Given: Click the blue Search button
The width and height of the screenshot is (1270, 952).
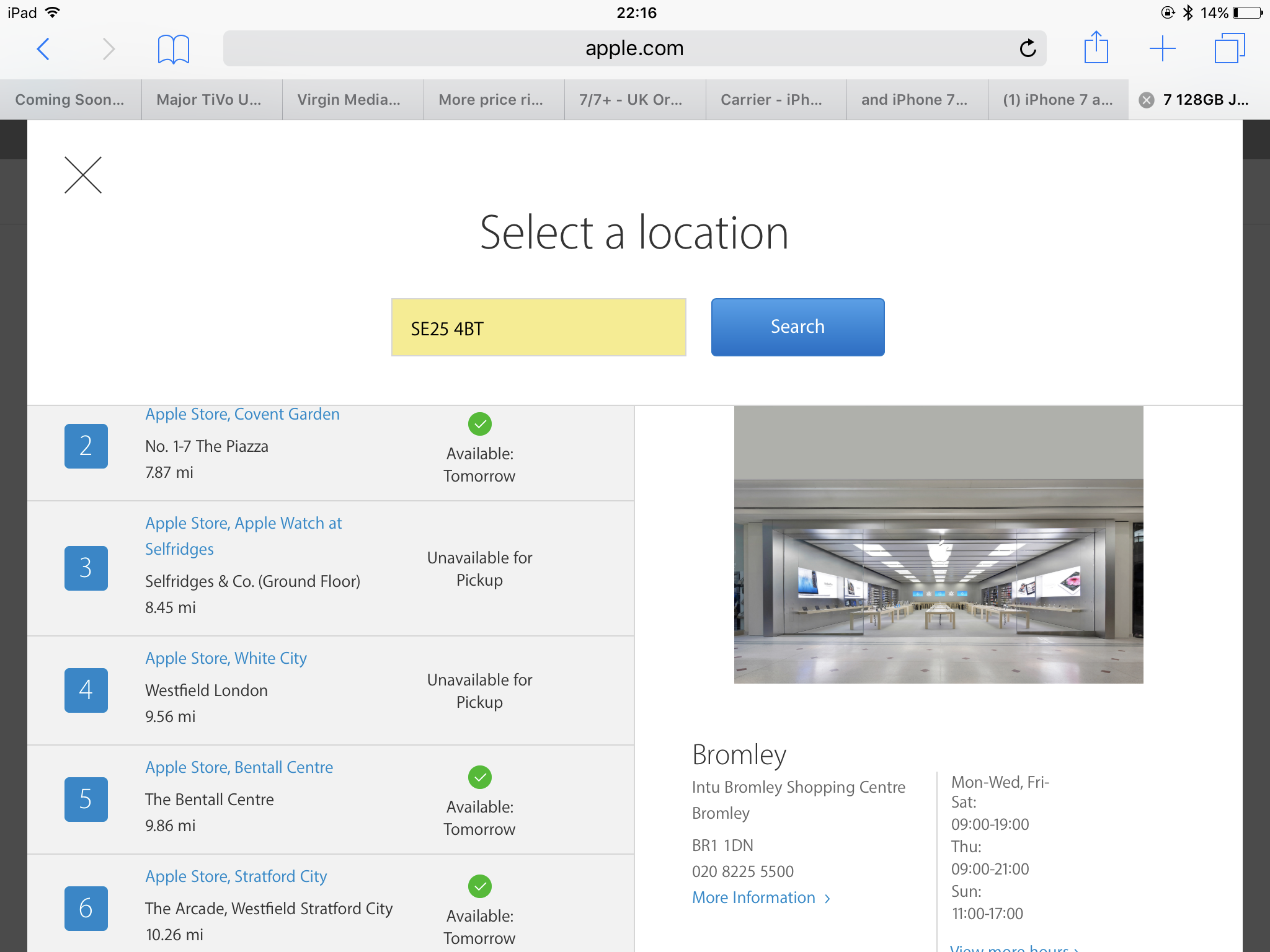Looking at the screenshot, I should point(797,327).
